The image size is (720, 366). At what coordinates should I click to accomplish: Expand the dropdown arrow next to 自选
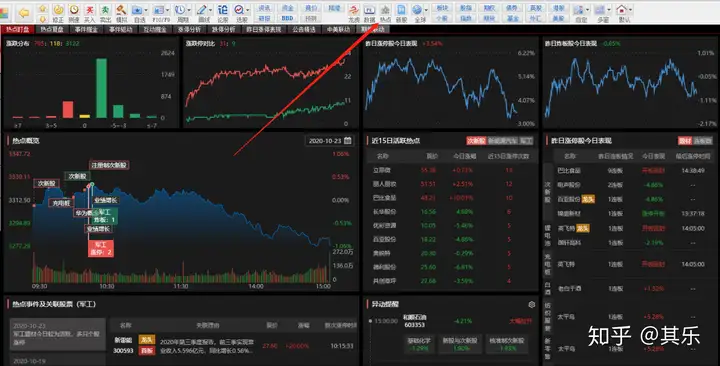coord(146,10)
